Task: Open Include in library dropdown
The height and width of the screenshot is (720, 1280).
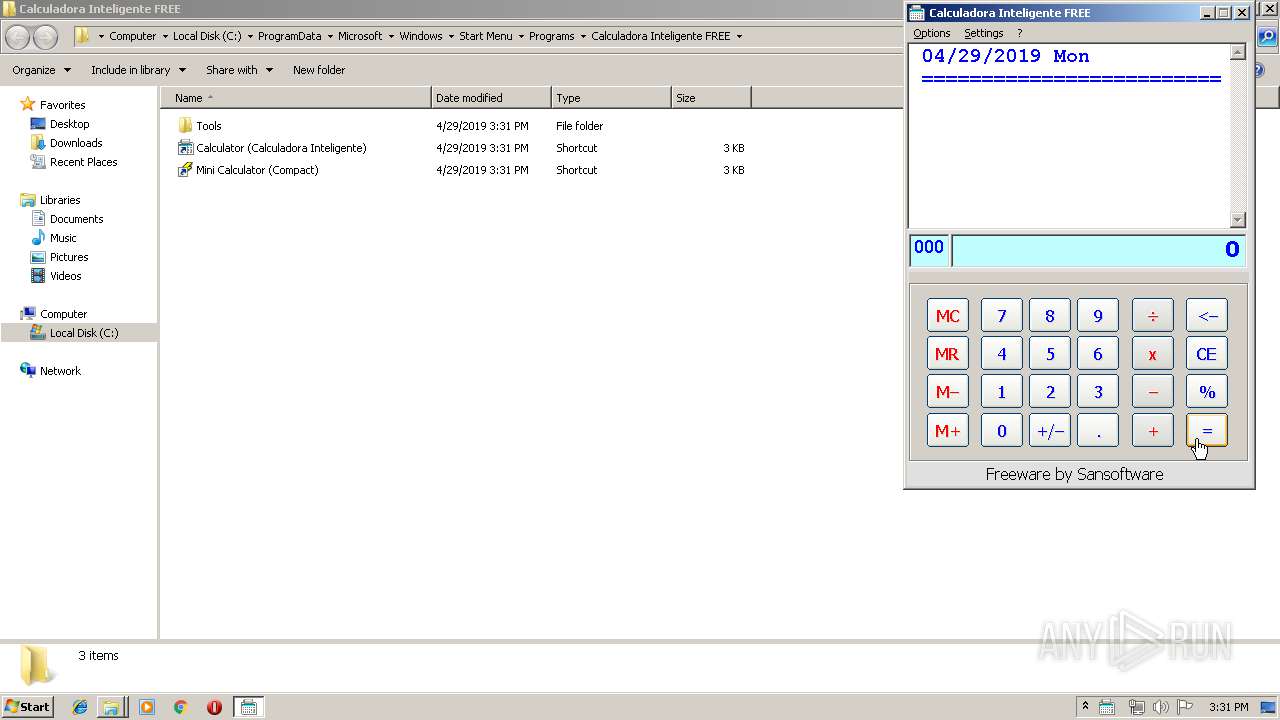Action: click(x=138, y=70)
